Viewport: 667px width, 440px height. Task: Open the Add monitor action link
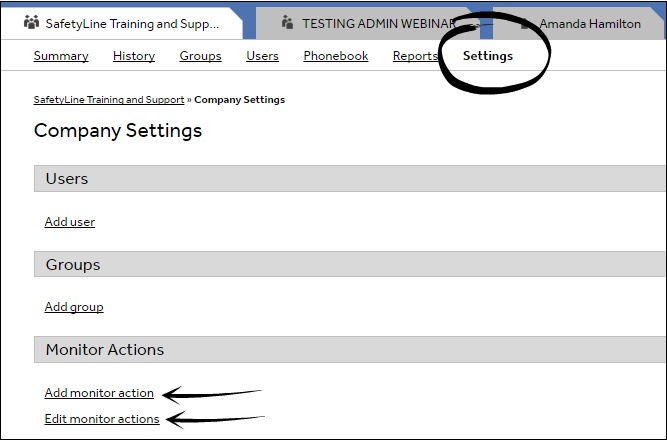tap(99, 393)
